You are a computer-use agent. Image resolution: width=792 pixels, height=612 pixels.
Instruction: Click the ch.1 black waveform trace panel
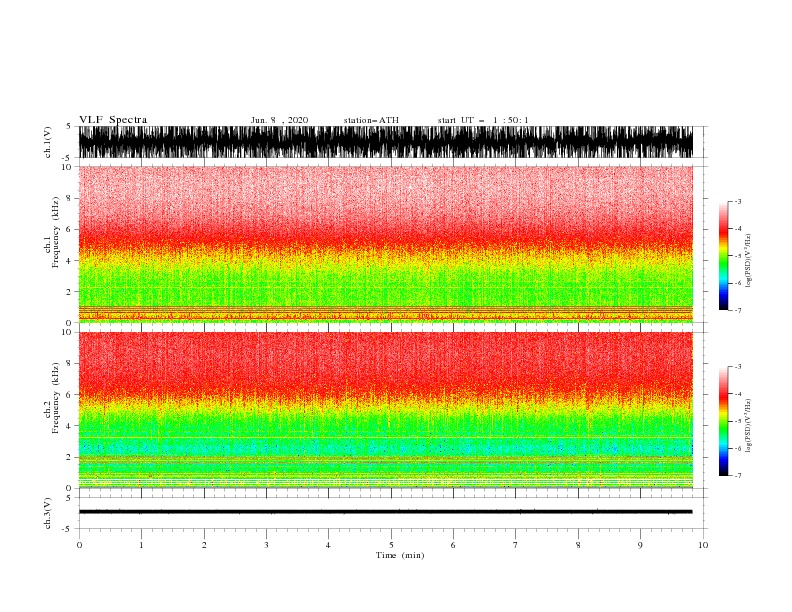point(386,142)
